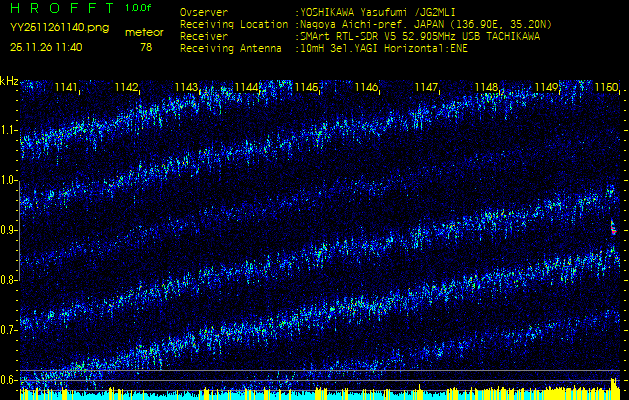Click the 1145 time label
The width and height of the screenshot is (629, 400).
(306, 88)
